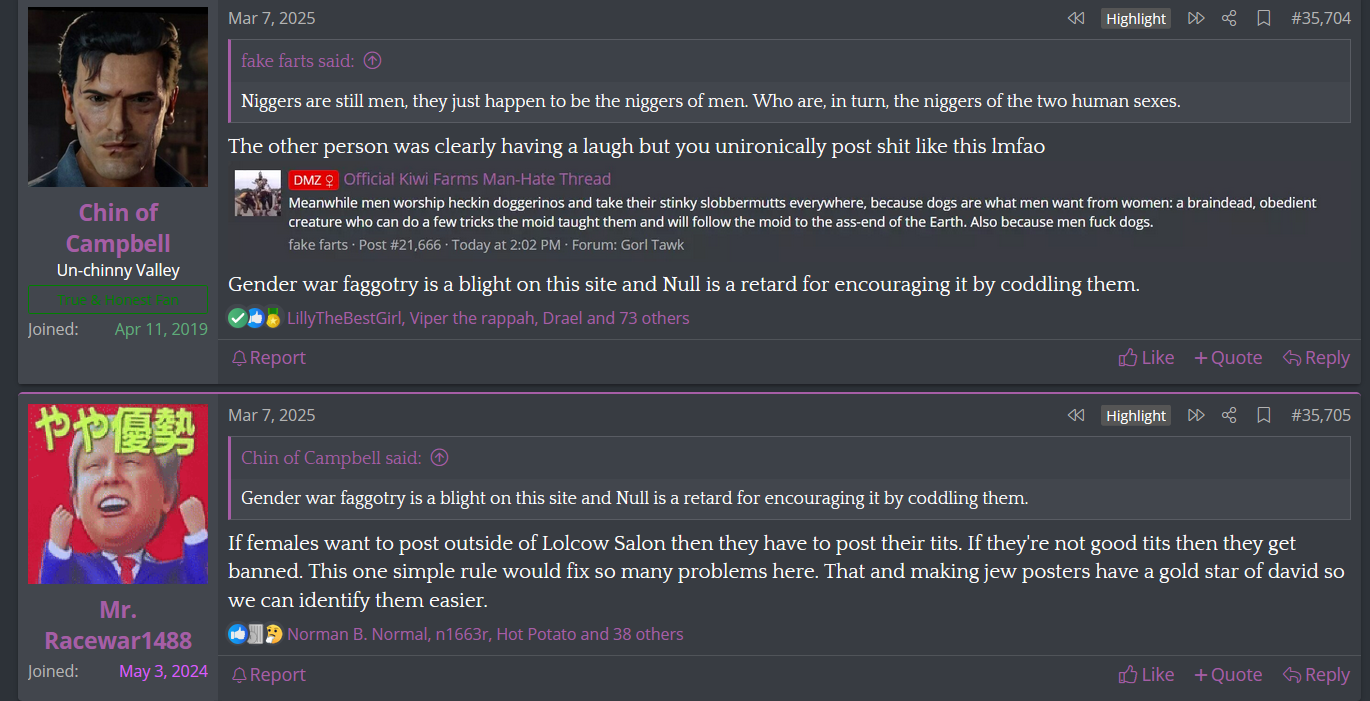Toggle Highlight on post #35,704
The image size is (1370, 701).
click(x=1136, y=18)
